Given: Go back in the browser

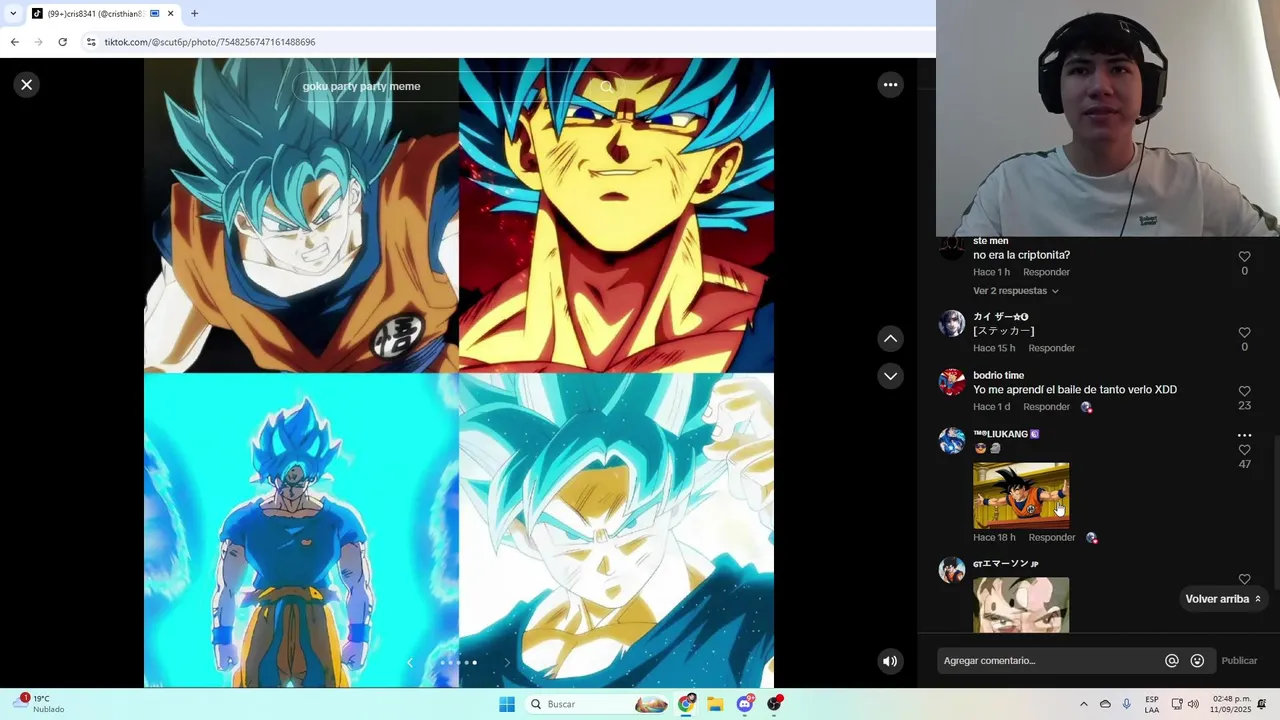Looking at the screenshot, I should [14, 42].
